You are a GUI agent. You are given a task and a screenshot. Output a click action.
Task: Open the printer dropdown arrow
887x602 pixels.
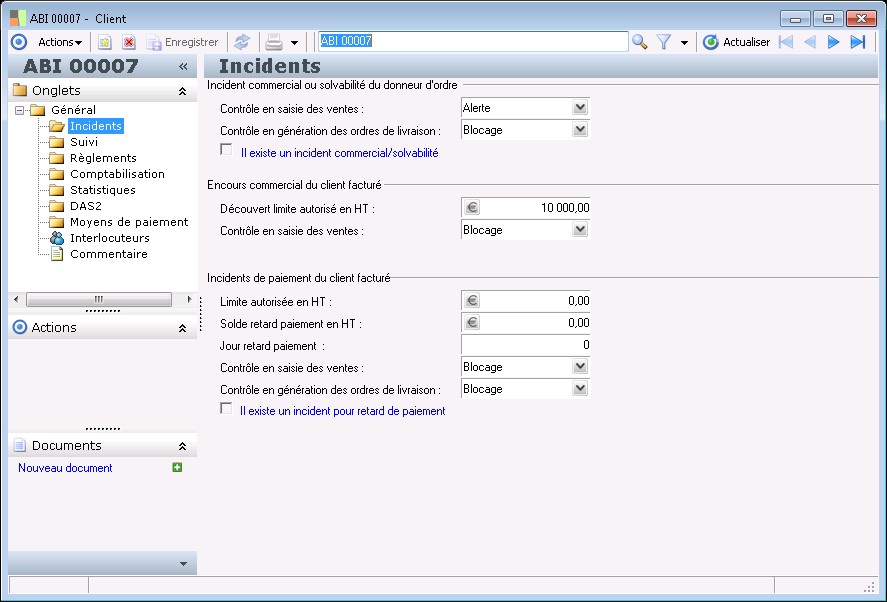(294, 42)
